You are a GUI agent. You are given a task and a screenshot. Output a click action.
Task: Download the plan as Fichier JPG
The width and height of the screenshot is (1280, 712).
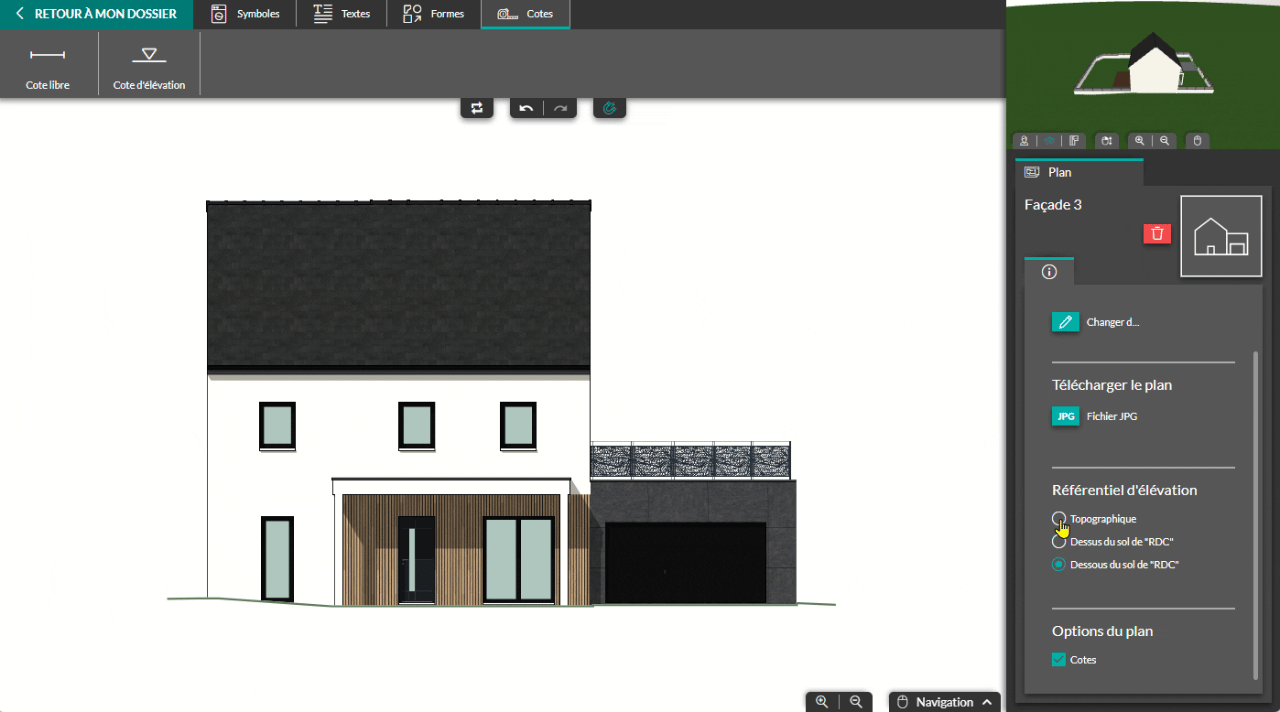1066,416
